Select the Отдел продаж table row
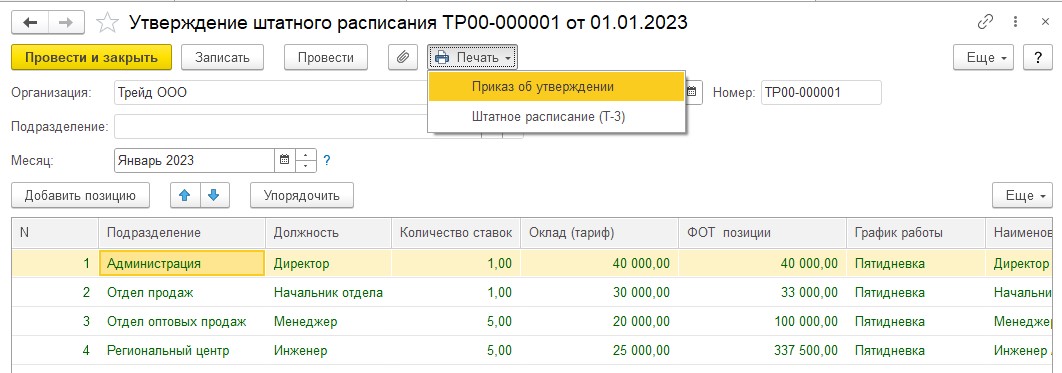Image resolution: width=1062 pixels, height=373 pixels. tap(532, 292)
